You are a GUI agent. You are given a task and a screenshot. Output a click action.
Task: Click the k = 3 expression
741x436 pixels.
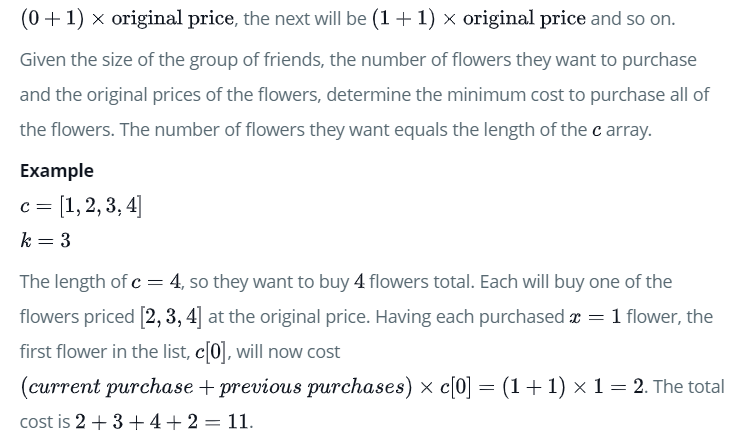pos(45,240)
